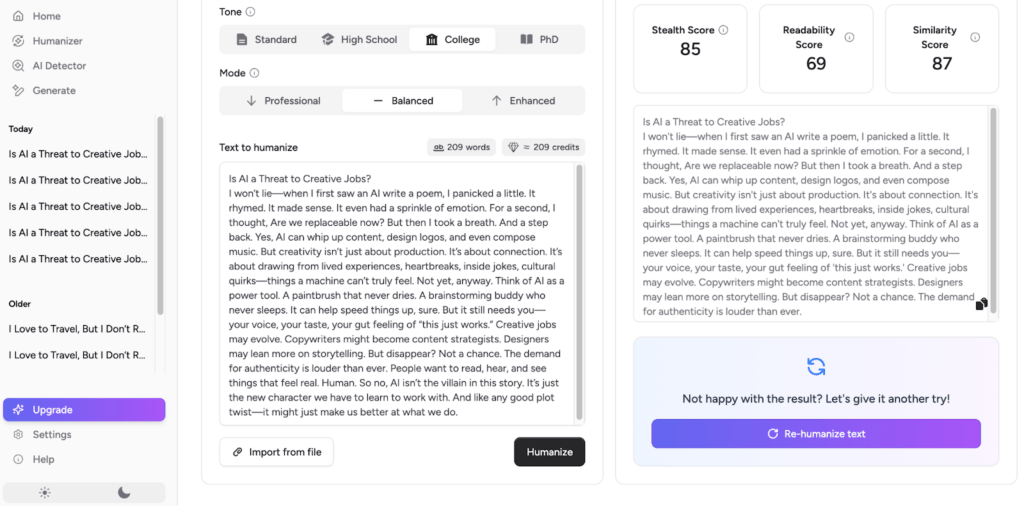This screenshot has height=506, width=1024.
Task: Click Re-humanize text button
Action: coord(815,434)
